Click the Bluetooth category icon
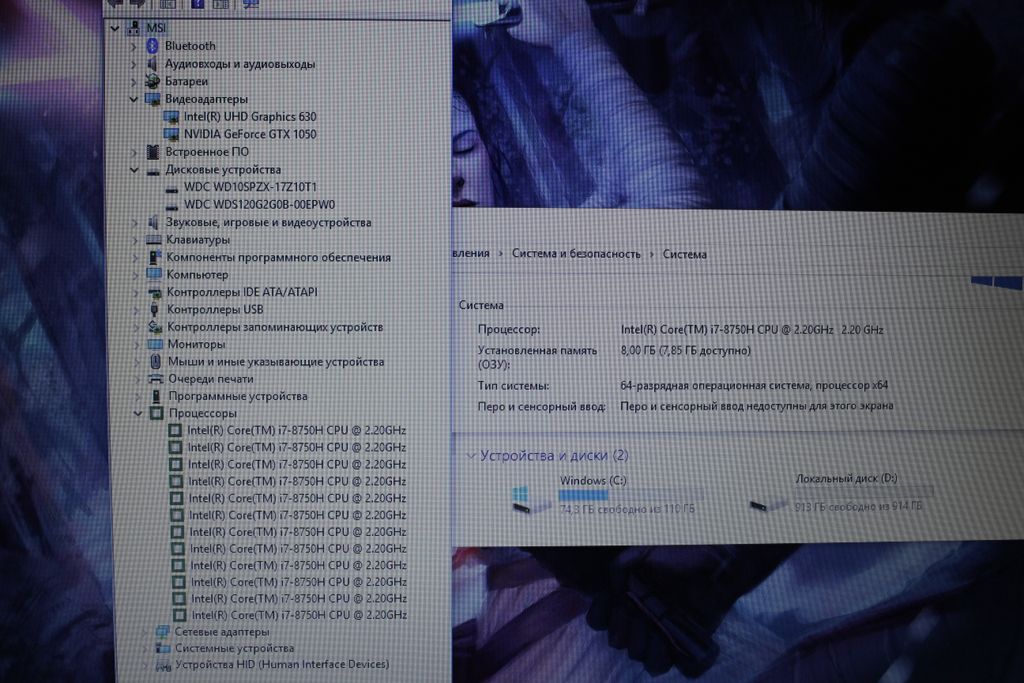The height and width of the screenshot is (683, 1024). coord(153,46)
